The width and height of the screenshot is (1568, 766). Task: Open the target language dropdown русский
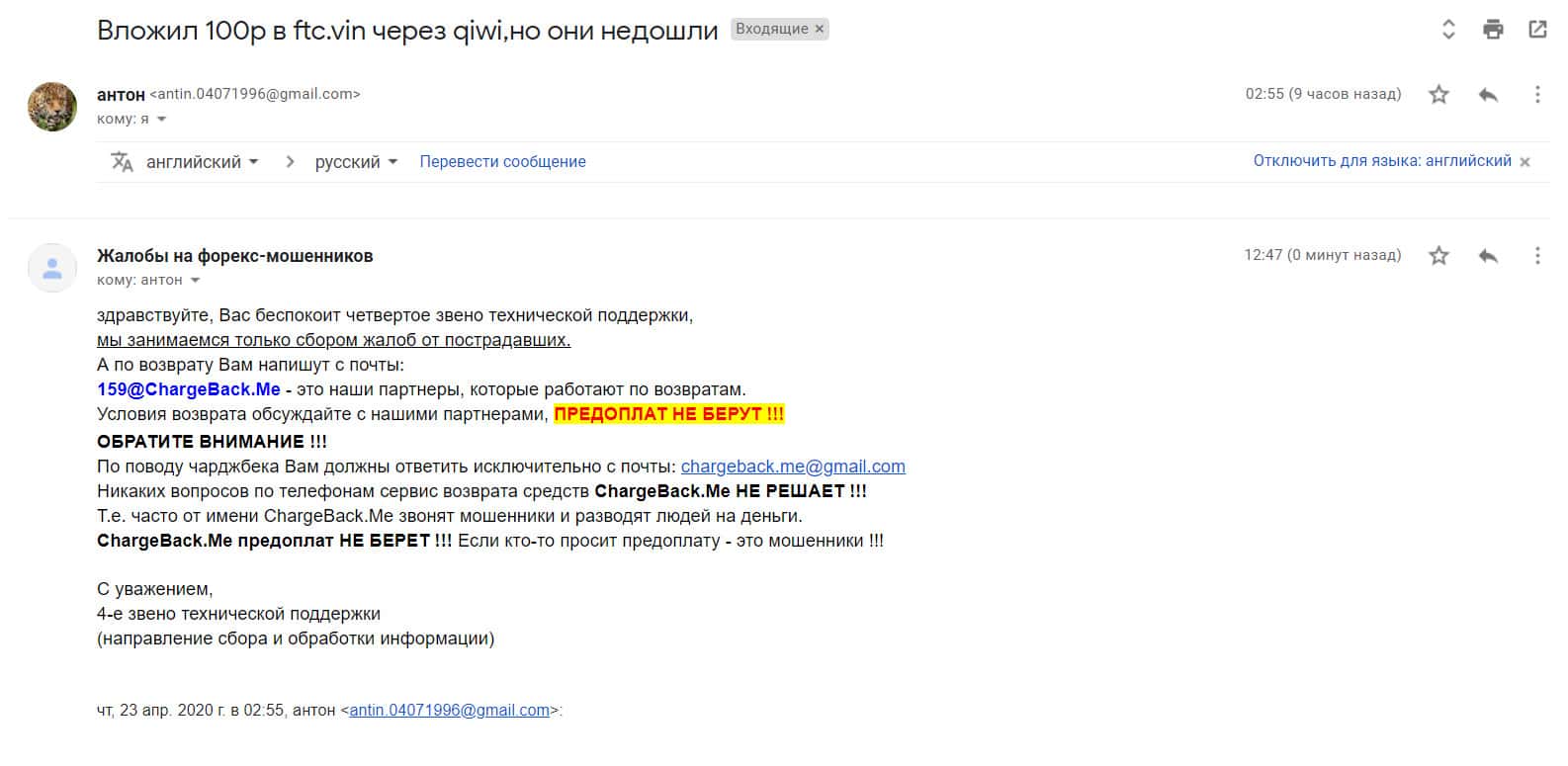pyautogui.click(x=356, y=162)
